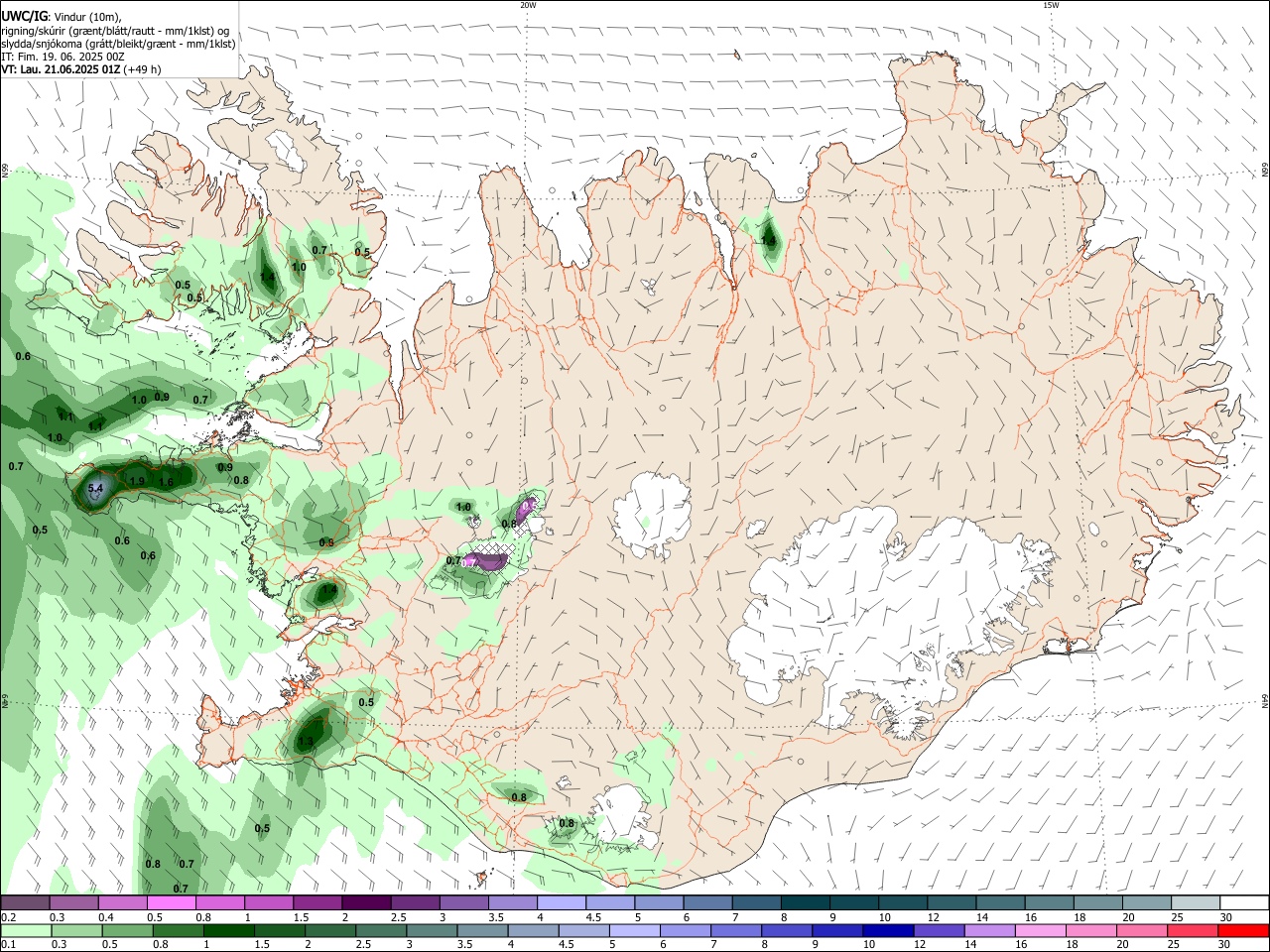Select the dark blue rain swatch from 9 to 10

tap(838, 930)
